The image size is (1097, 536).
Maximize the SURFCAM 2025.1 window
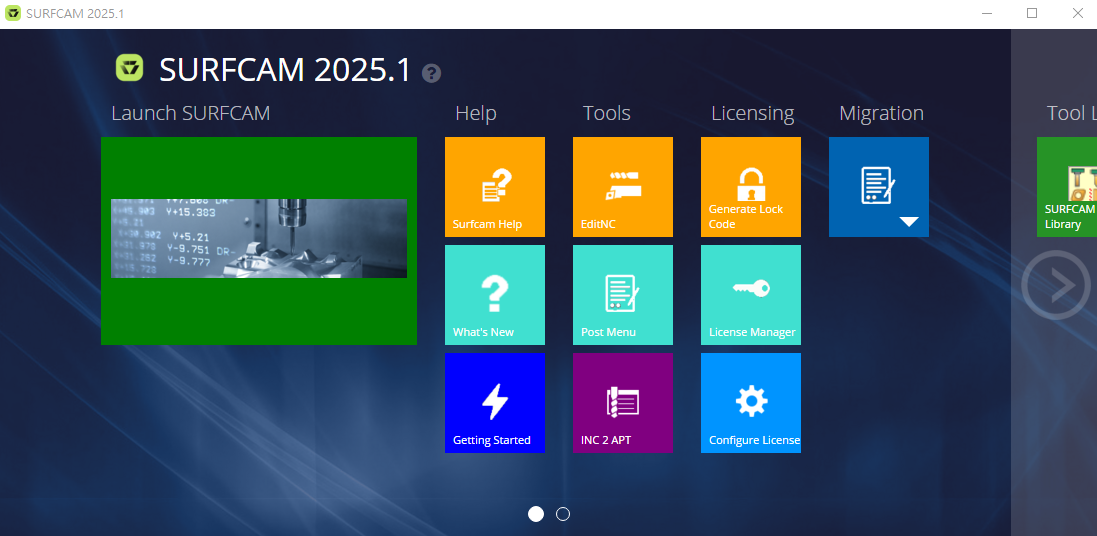click(x=1032, y=14)
